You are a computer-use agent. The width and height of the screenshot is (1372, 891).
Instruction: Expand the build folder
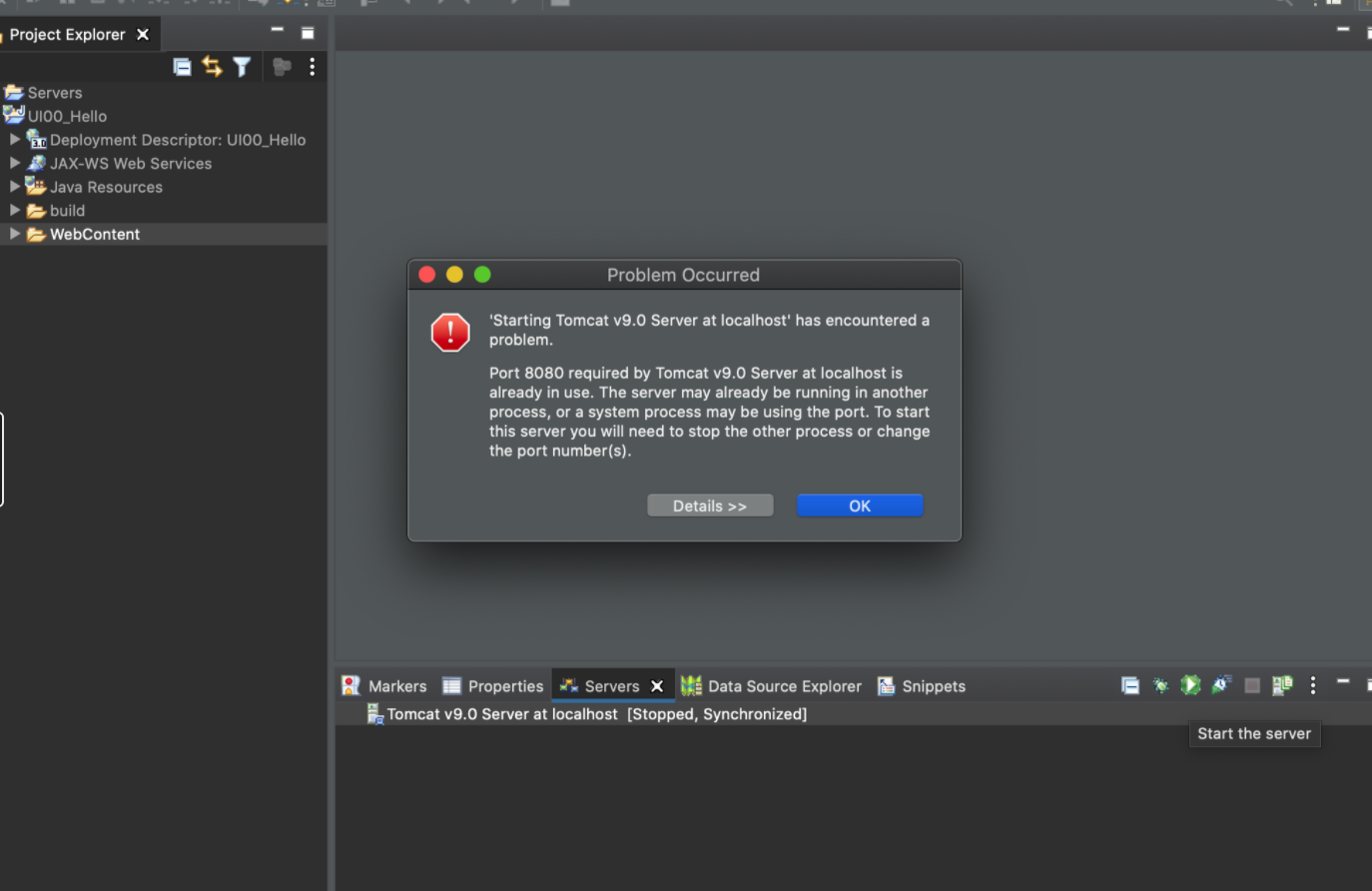click(x=15, y=210)
